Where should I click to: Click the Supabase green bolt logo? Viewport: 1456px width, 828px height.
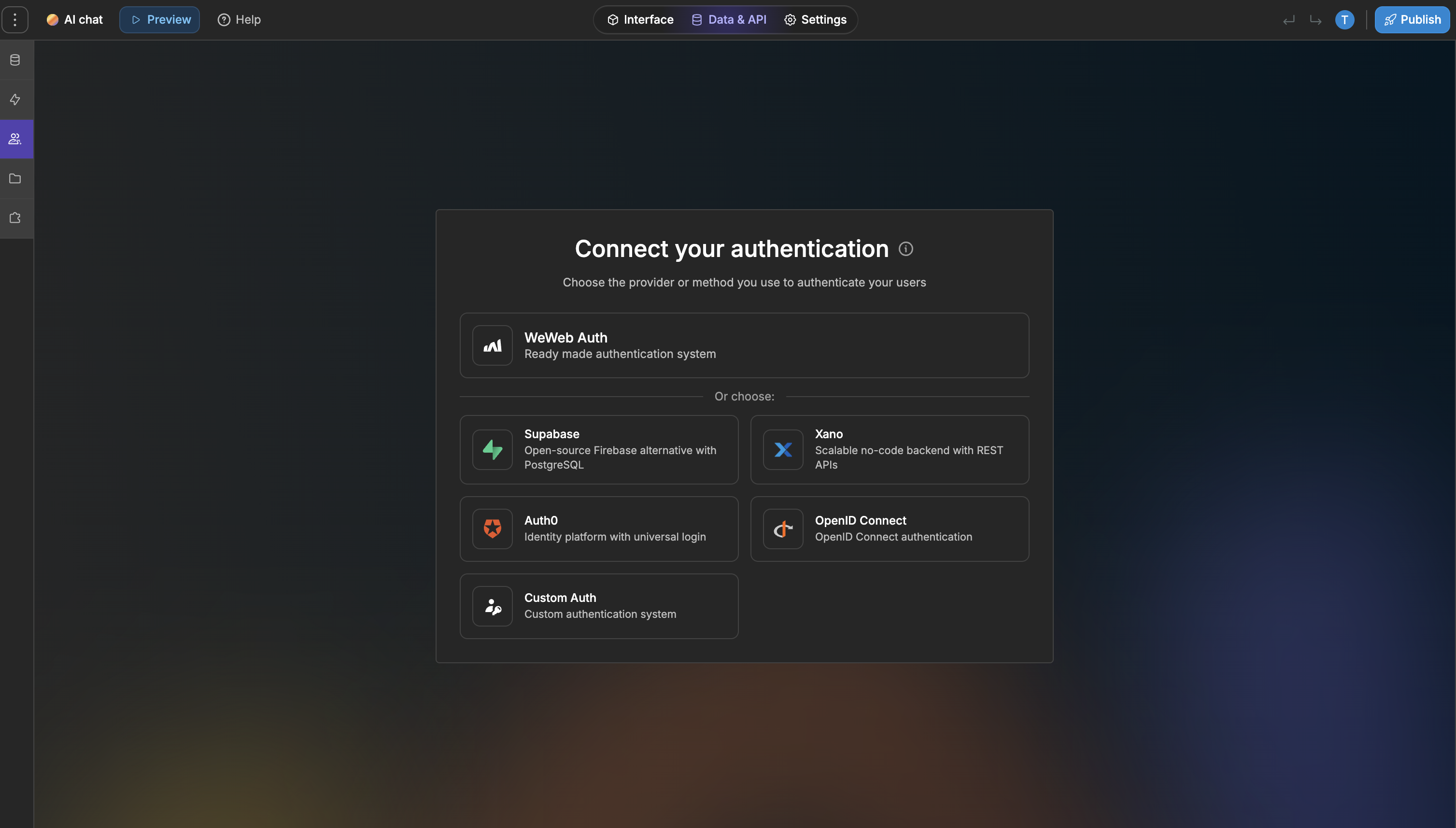tap(493, 450)
